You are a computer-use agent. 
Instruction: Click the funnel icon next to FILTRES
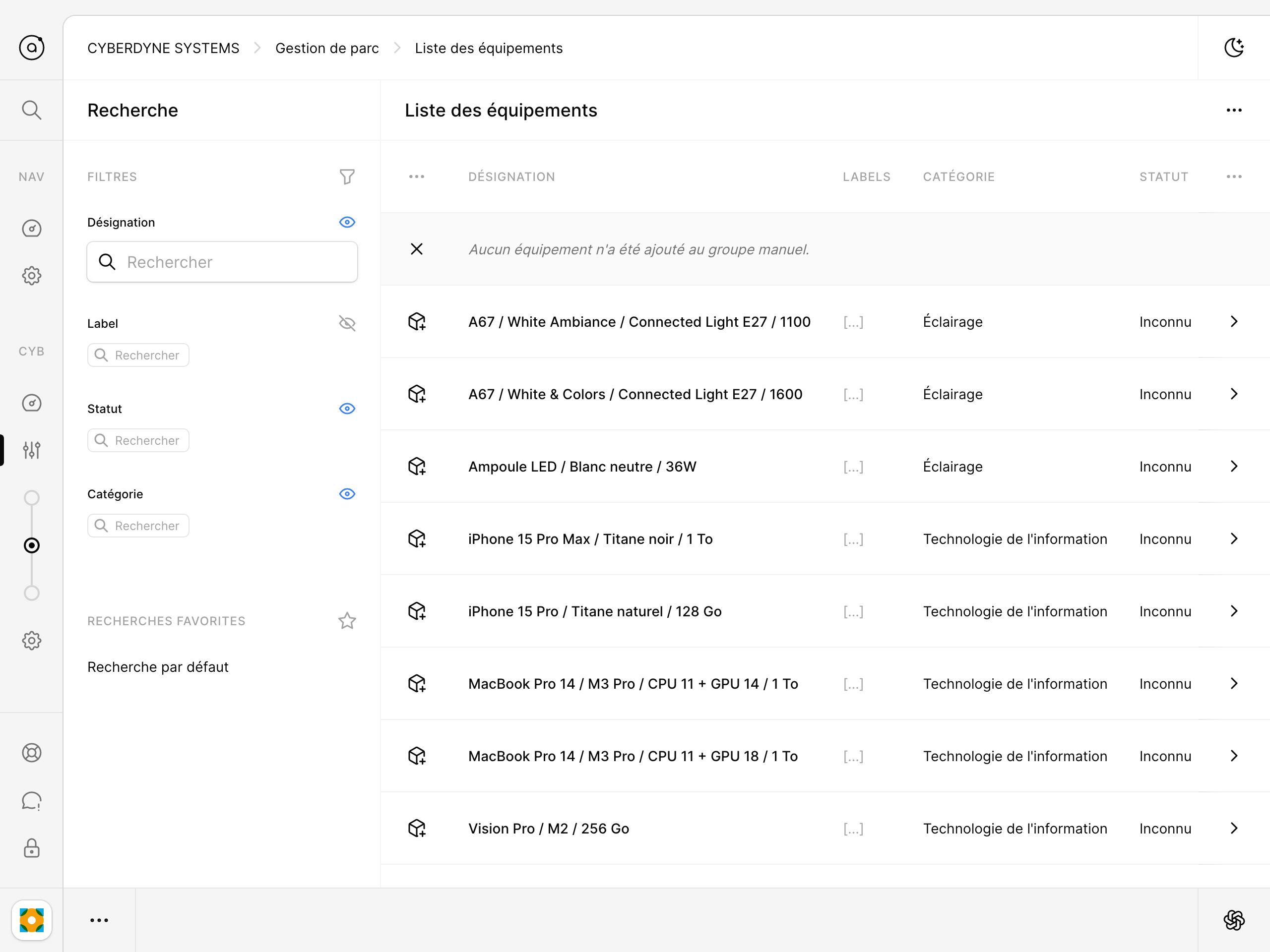click(x=347, y=177)
